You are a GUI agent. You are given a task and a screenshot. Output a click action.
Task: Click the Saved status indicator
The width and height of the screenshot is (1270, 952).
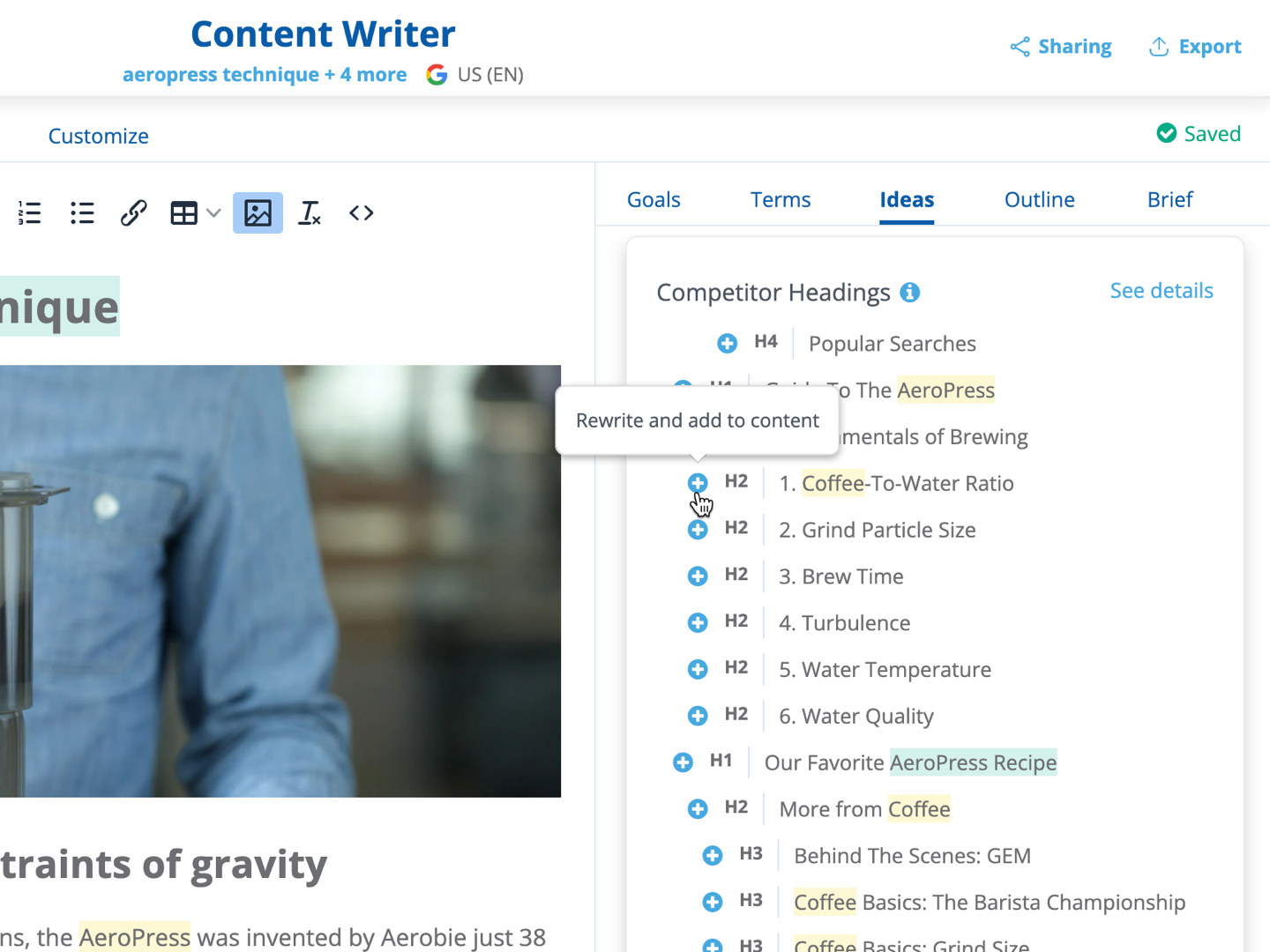click(x=1199, y=133)
